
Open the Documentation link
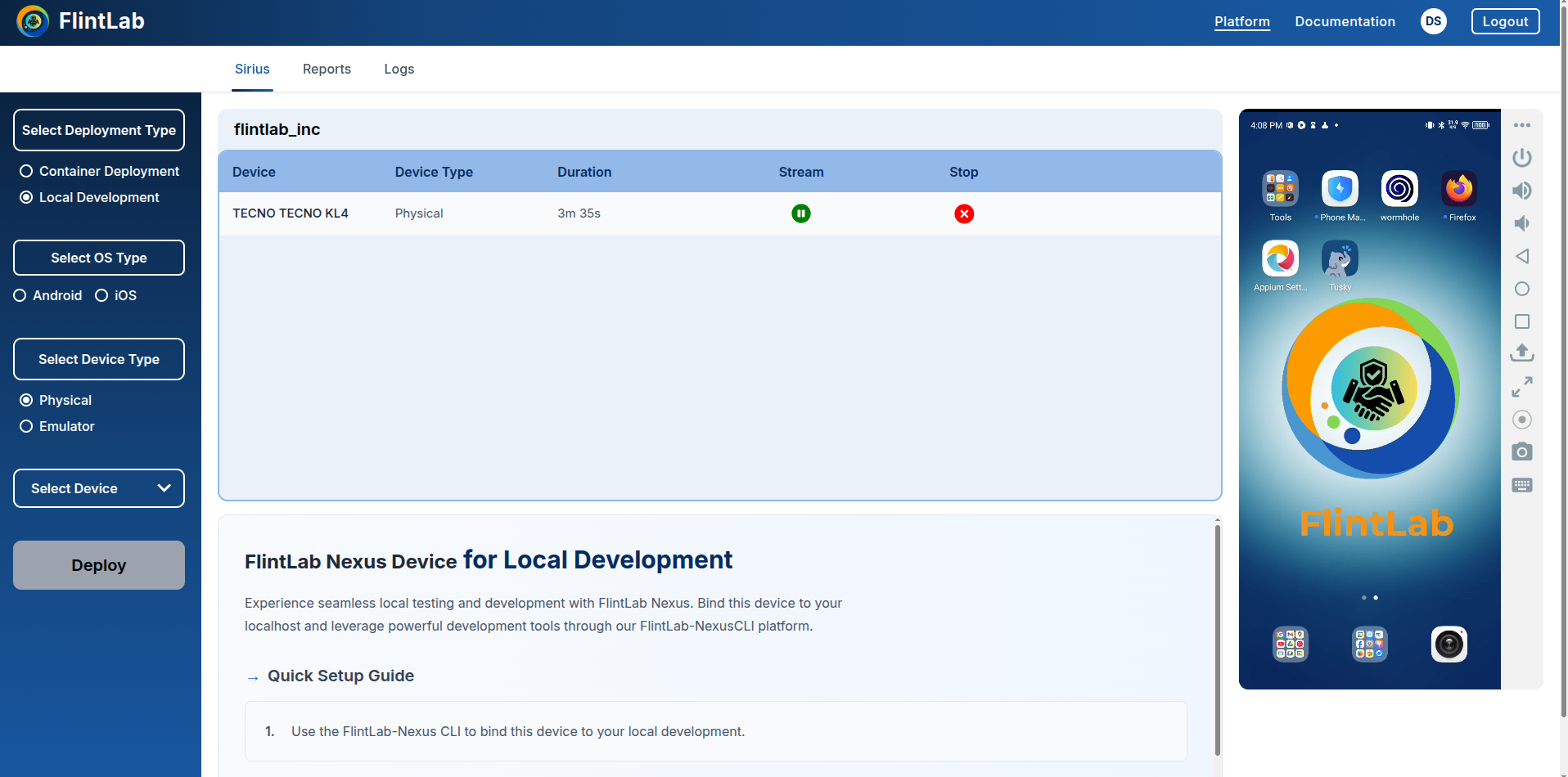coord(1345,21)
